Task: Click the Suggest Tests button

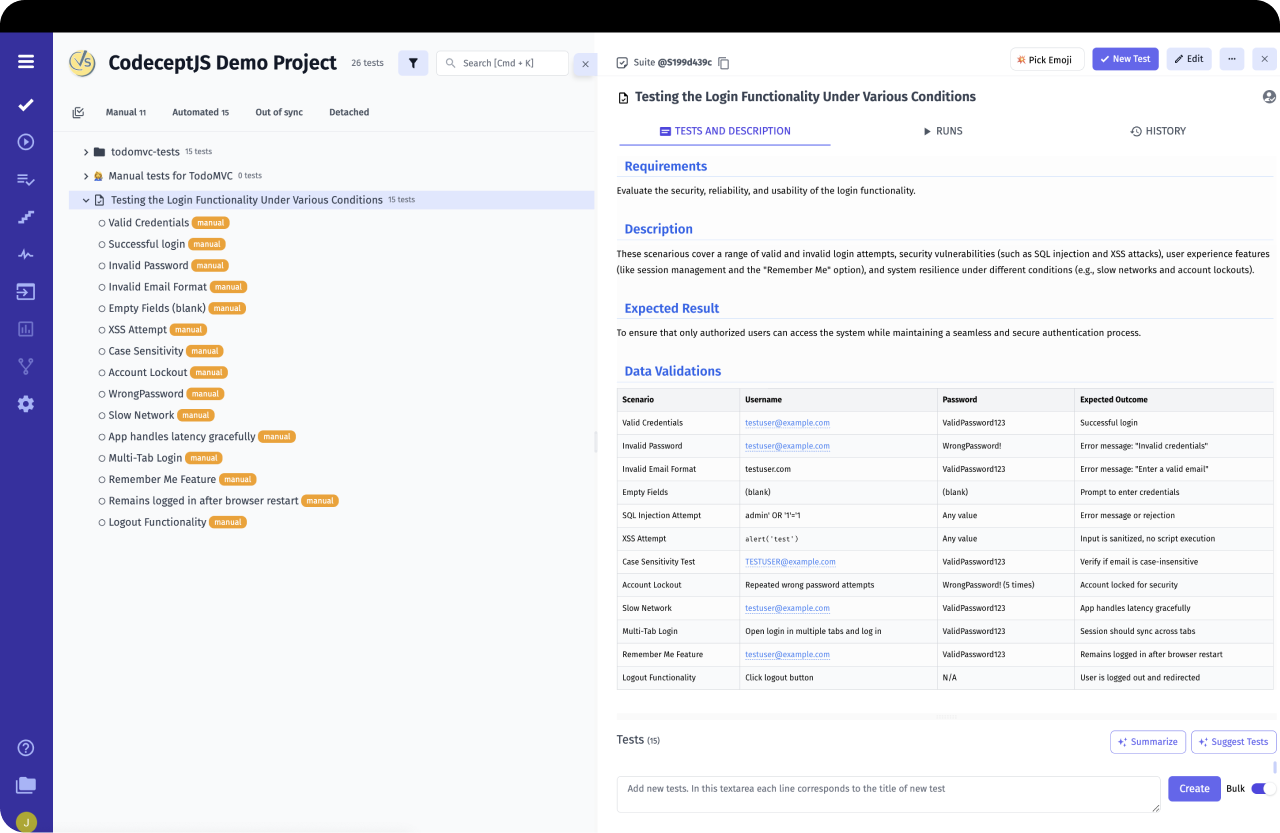Action: 1233,742
